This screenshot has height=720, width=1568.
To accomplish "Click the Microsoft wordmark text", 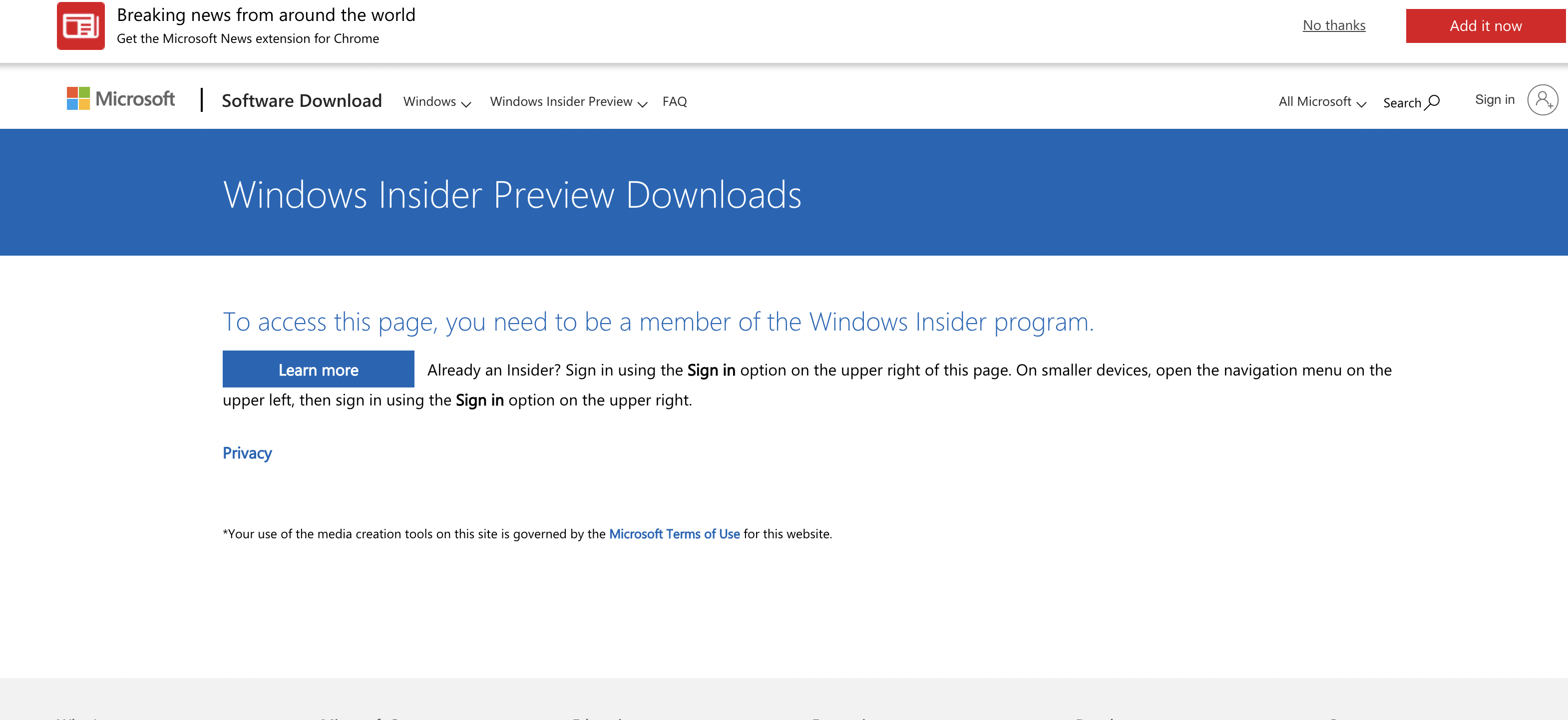I will (x=135, y=98).
